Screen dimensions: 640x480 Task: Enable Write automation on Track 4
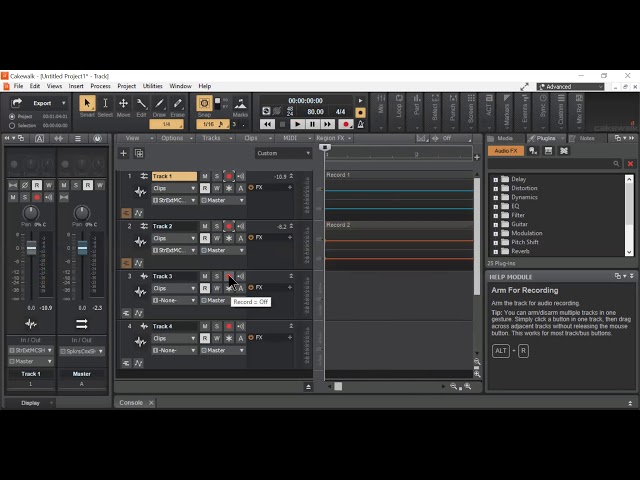pos(217,338)
